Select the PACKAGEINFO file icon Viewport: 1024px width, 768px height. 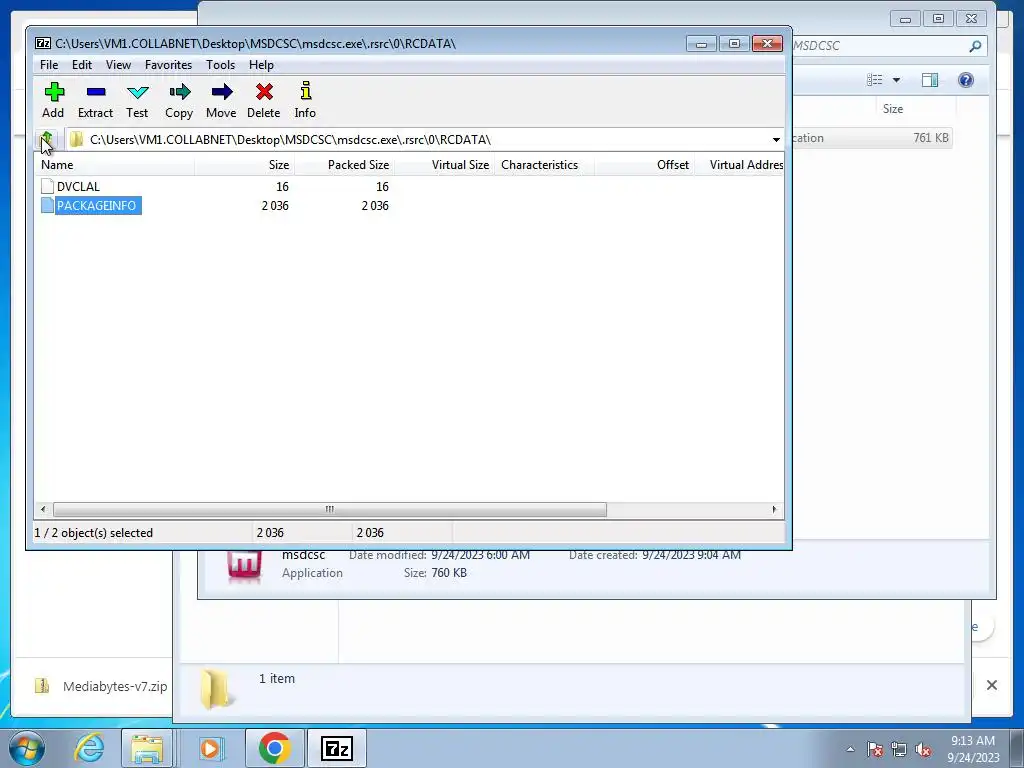(x=47, y=205)
